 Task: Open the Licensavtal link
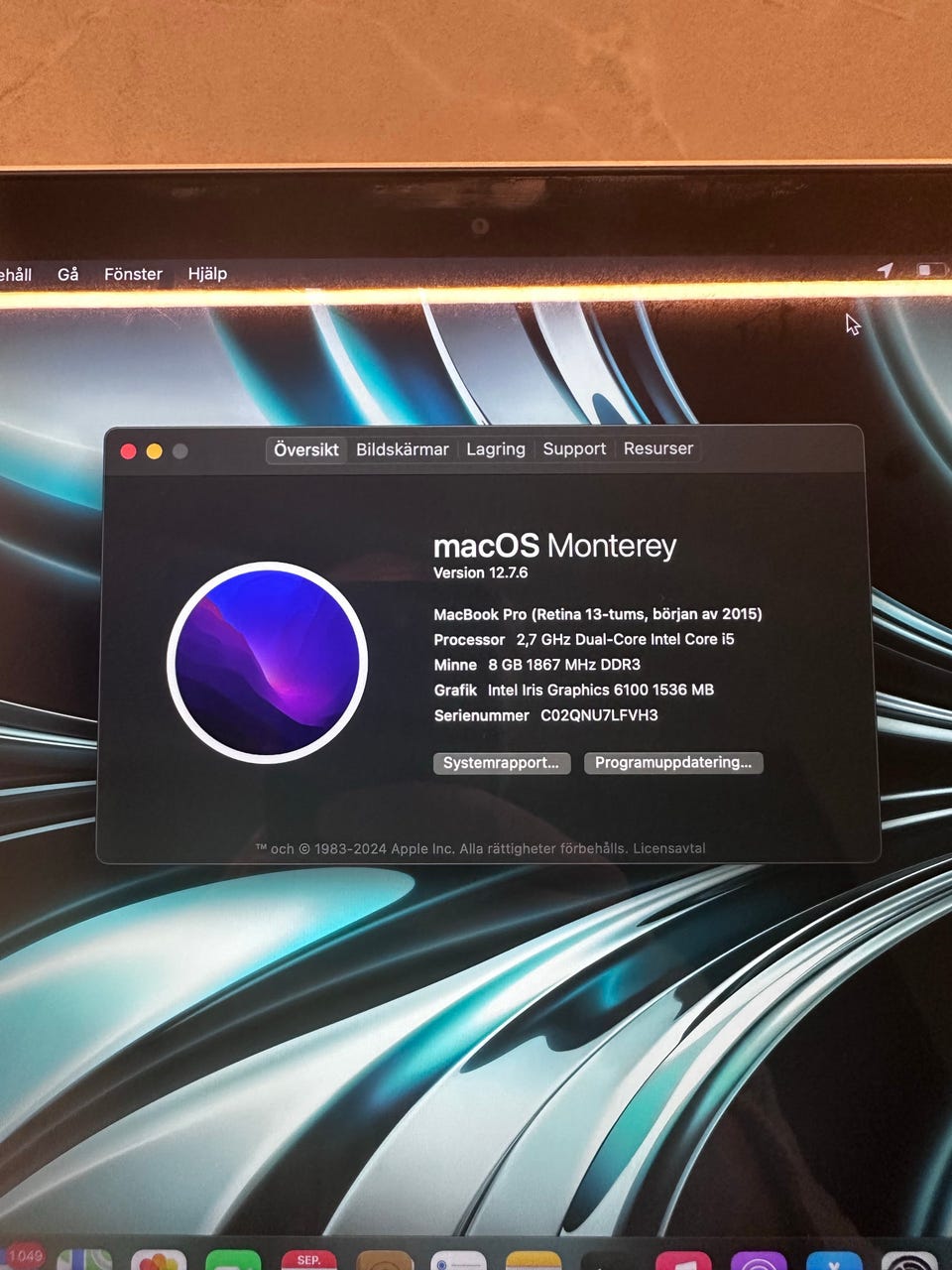click(669, 848)
